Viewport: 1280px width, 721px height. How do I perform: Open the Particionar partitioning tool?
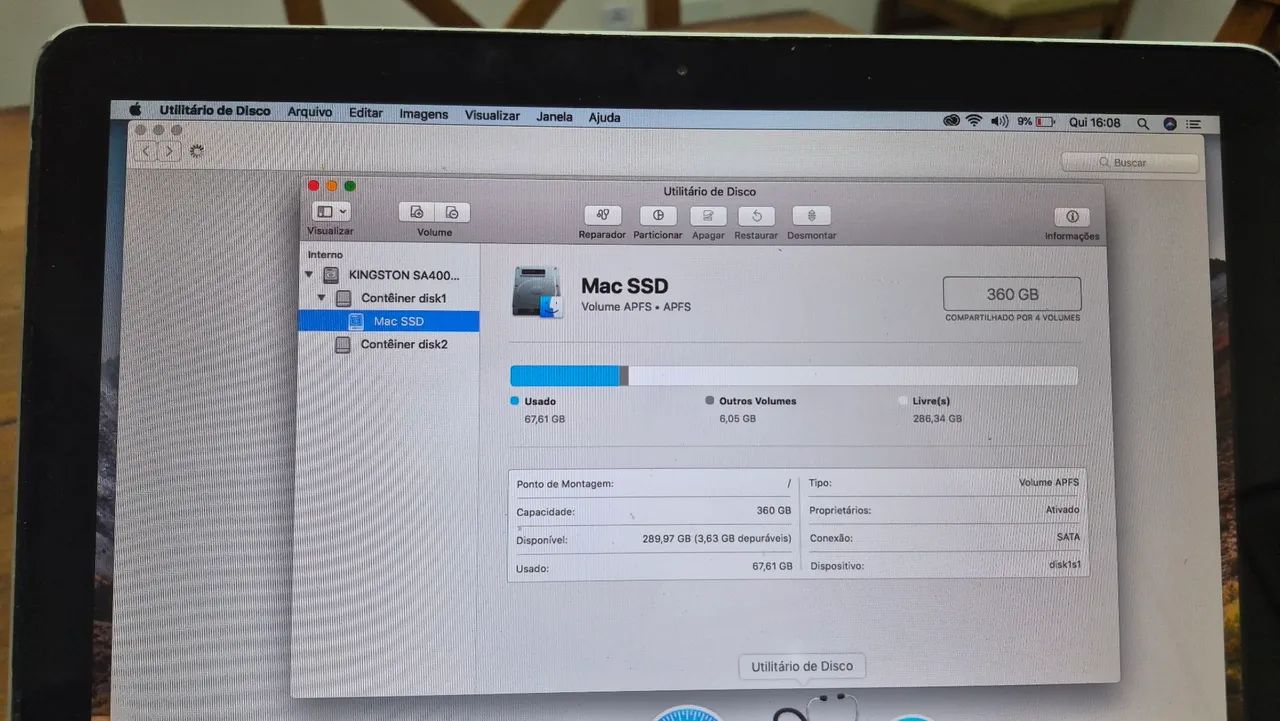point(657,215)
